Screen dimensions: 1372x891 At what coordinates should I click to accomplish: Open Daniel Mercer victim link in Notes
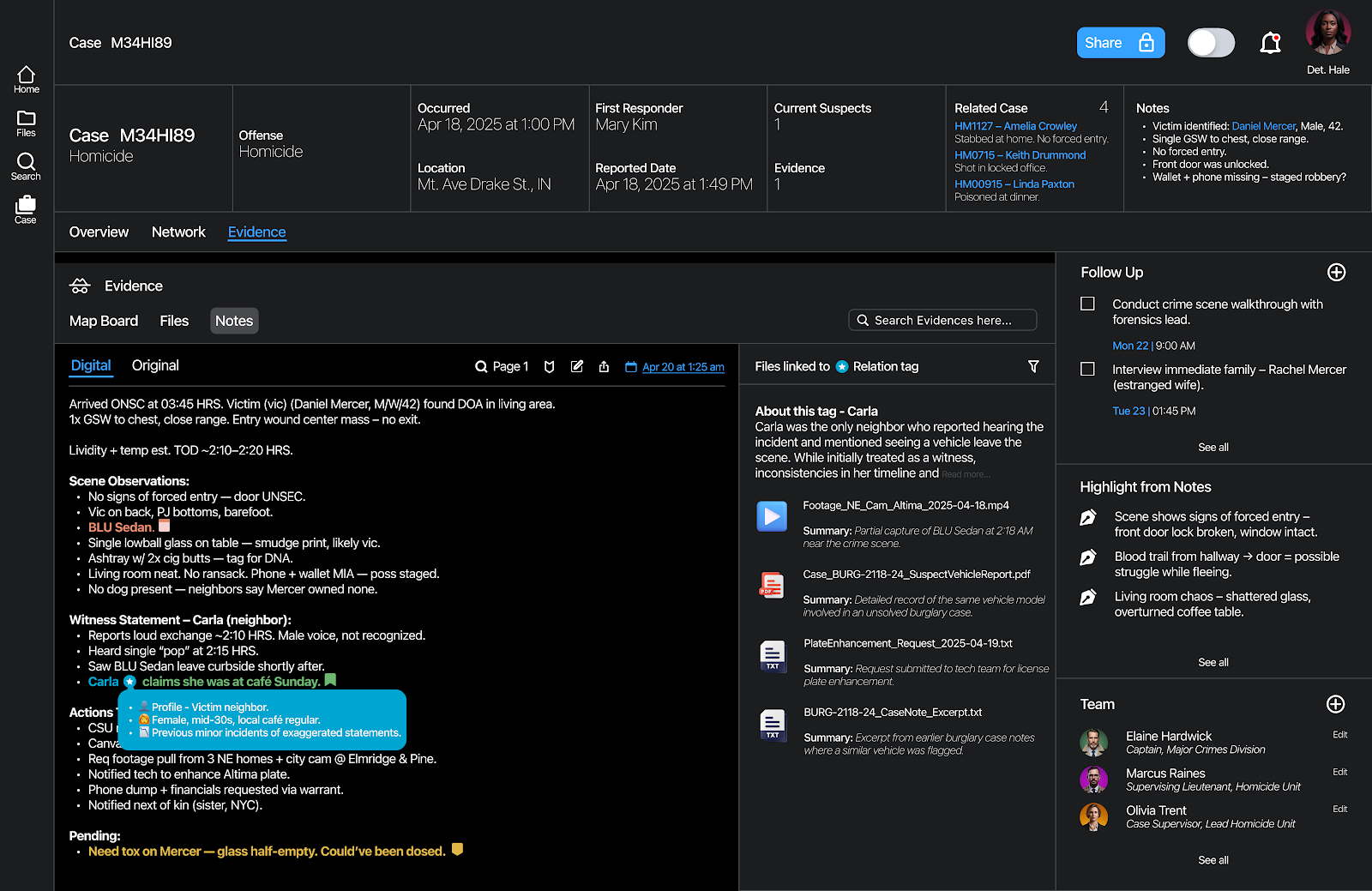pyautogui.click(x=1263, y=126)
